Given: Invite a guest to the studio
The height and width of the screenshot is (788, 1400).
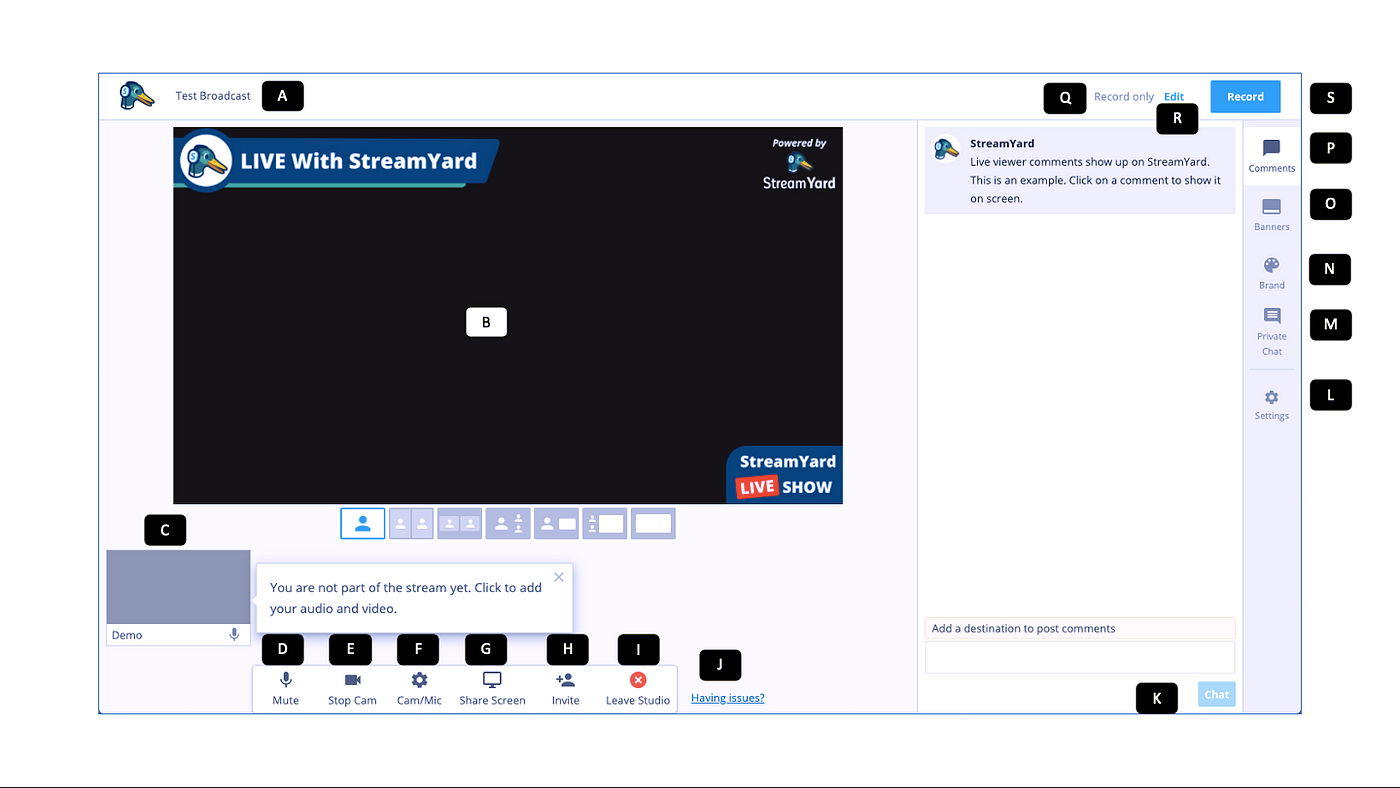Looking at the screenshot, I should [x=565, y=689].
